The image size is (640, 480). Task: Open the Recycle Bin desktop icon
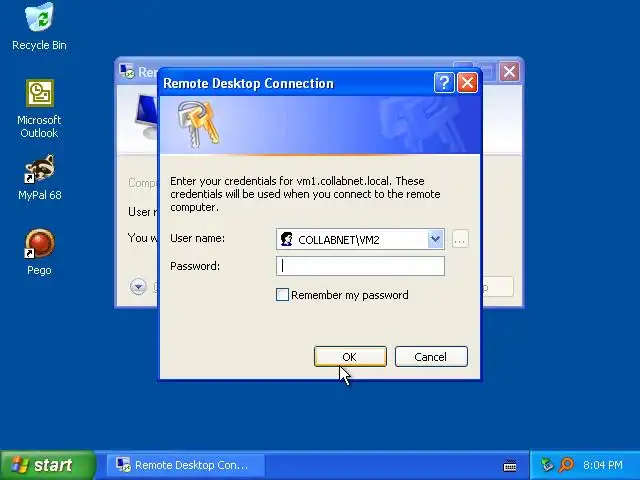[x=39, y=27]
